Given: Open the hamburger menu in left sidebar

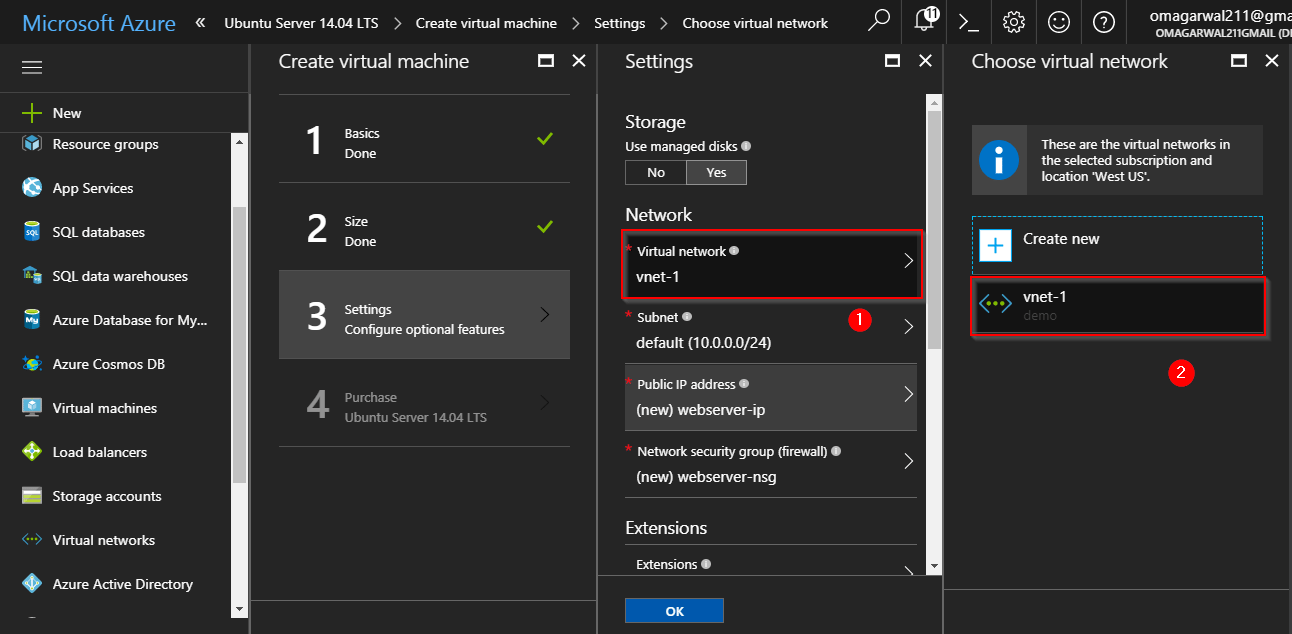Looking at the screenshot, I should point(32,68).
